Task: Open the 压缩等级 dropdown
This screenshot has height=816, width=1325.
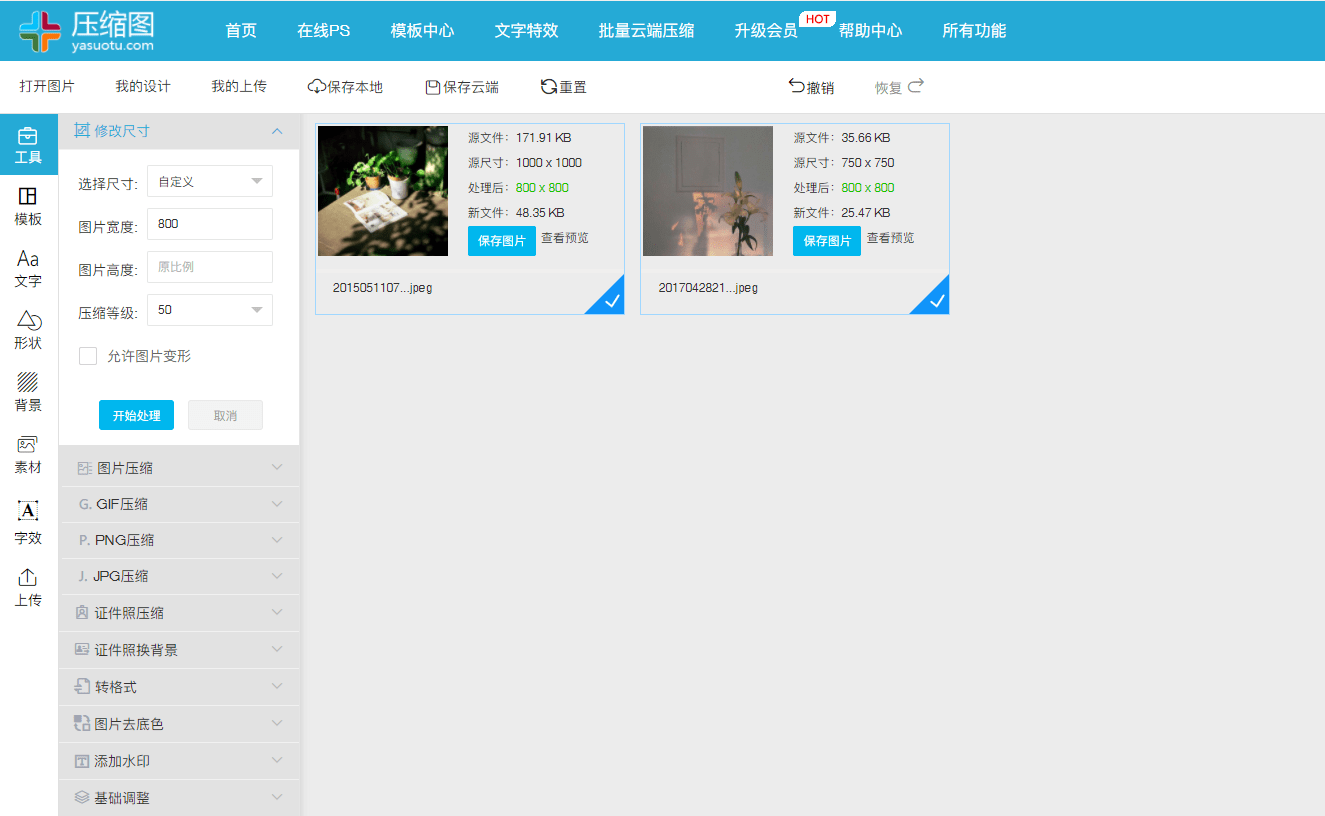Action: coord(209,310)
